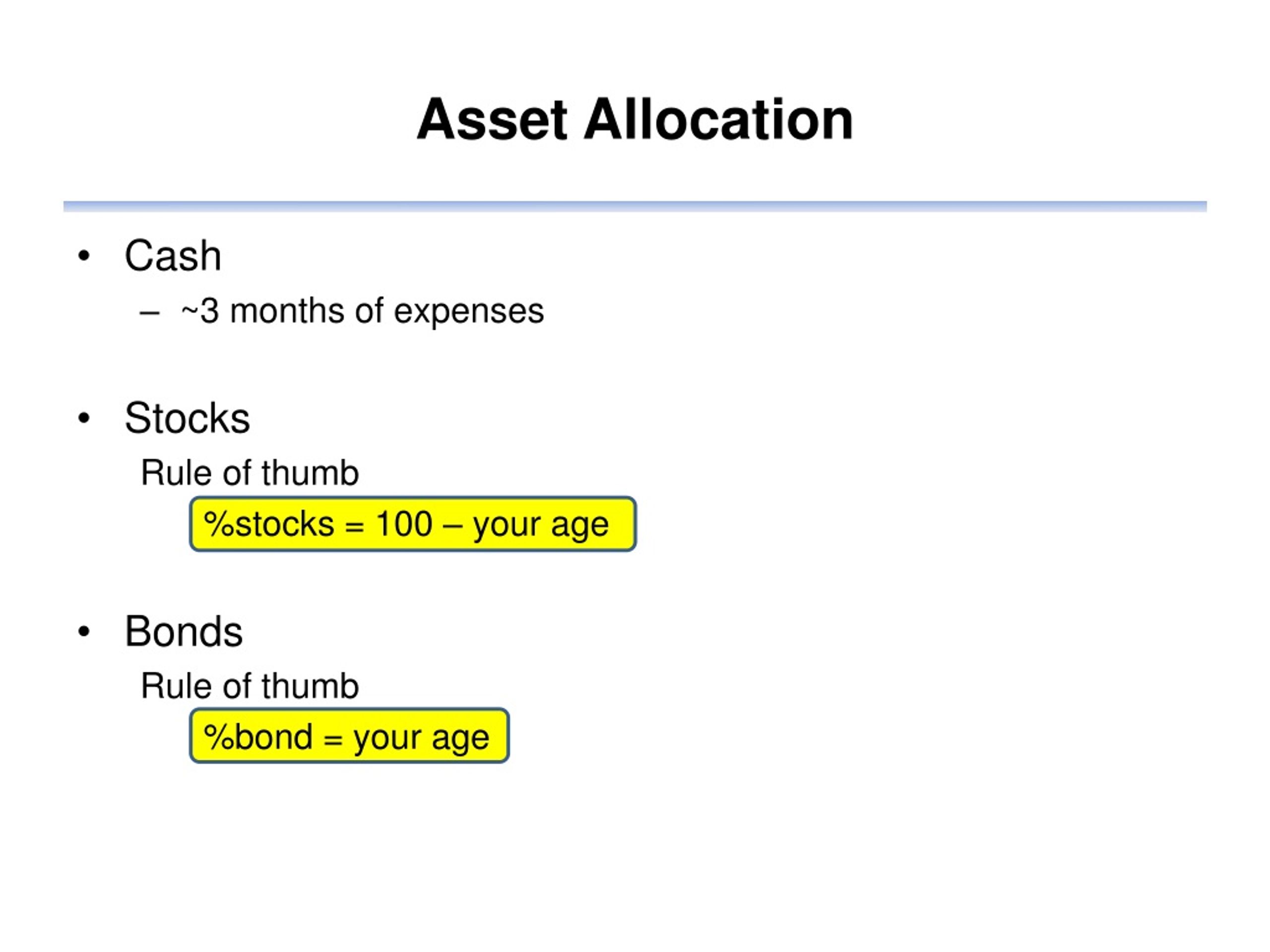This screenshot has height=952, width=1270.
Task: Select the bullet dot beside Bonds
Action: 84,632
